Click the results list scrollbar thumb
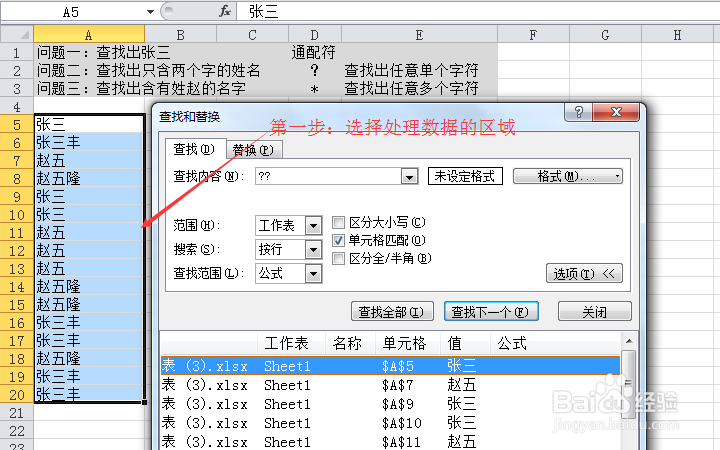 [629, 384]
